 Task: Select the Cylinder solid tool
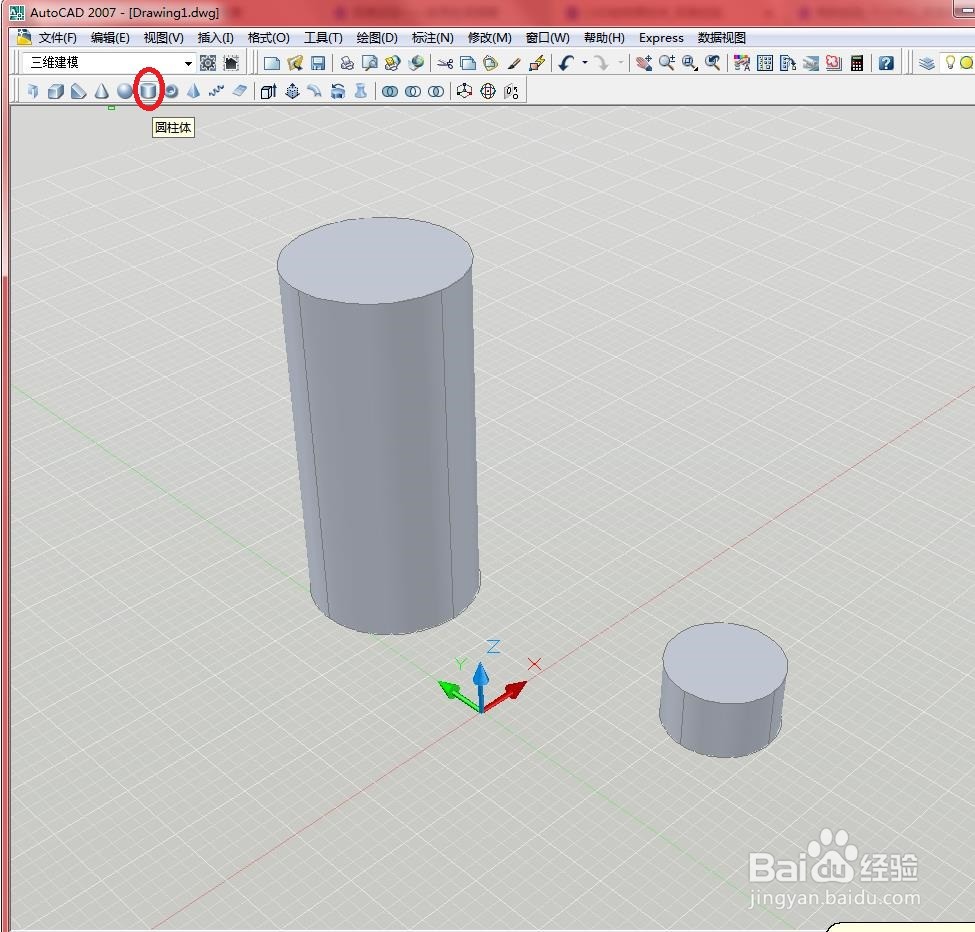click(148, 91)
